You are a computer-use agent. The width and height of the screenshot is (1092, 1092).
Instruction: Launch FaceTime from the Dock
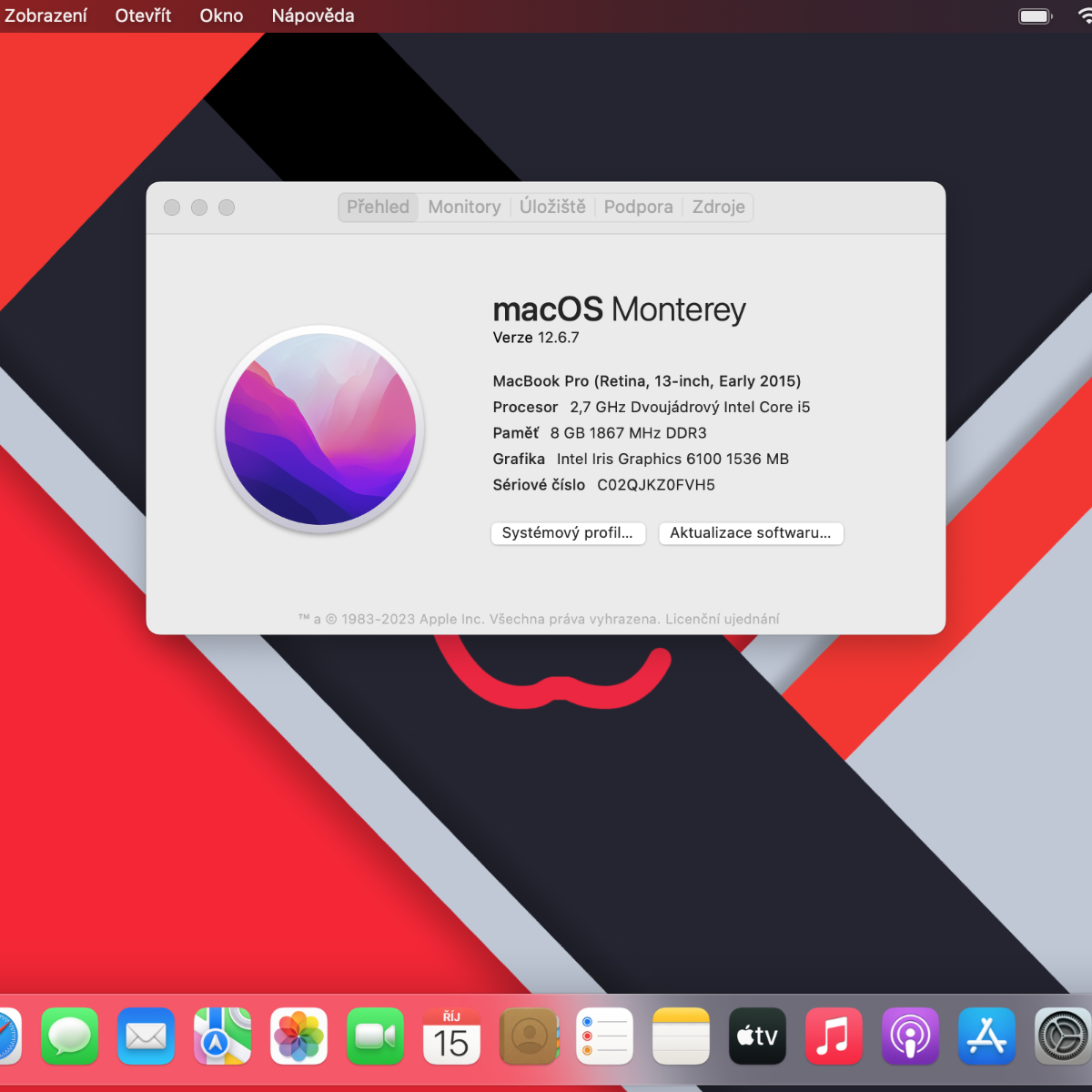375,1036
